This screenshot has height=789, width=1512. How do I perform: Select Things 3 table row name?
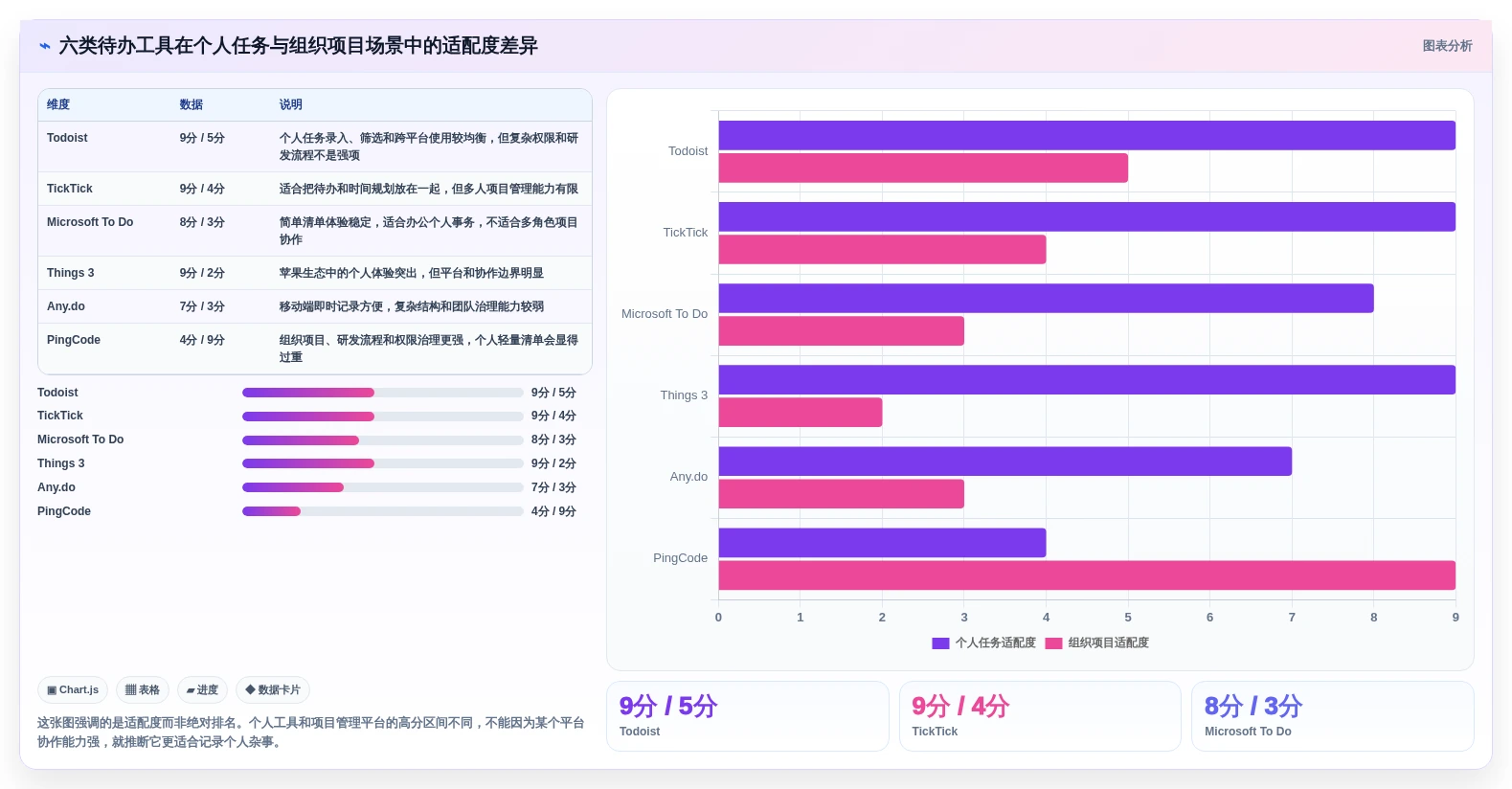[71, 273]
